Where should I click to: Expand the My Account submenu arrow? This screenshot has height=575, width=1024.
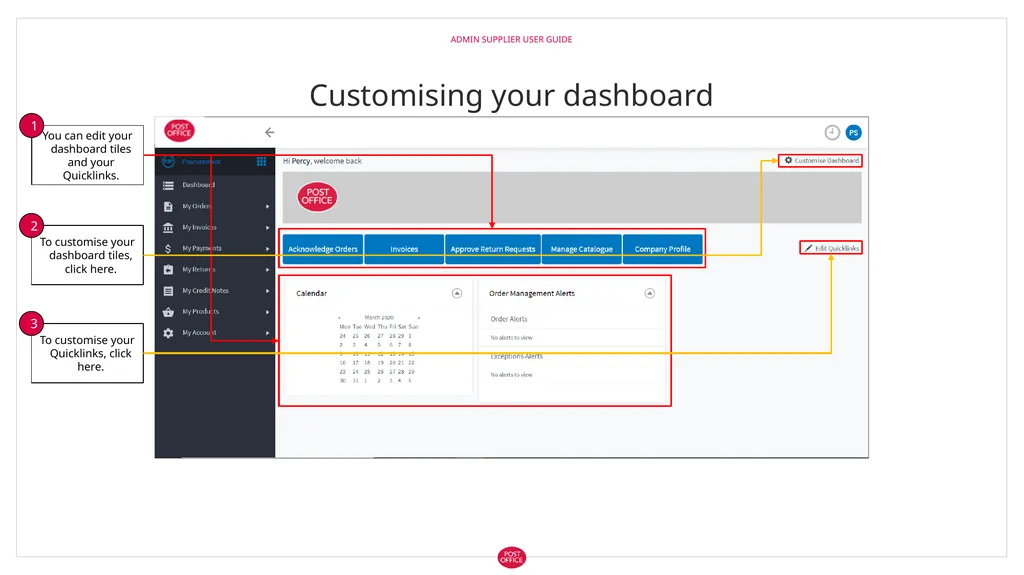(268, 333)
